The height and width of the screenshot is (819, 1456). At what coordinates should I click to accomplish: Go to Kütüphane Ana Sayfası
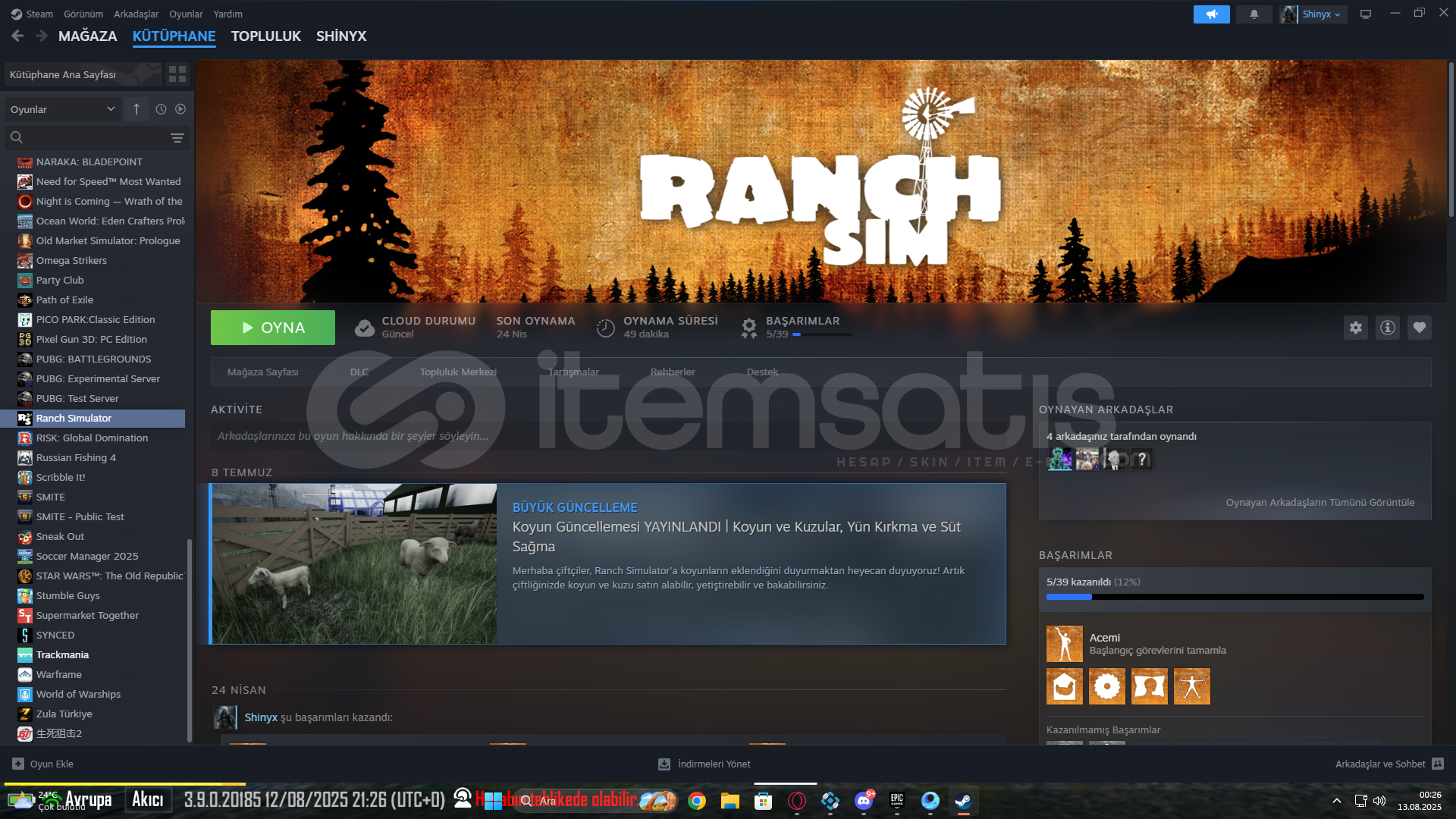click(83, 74)
